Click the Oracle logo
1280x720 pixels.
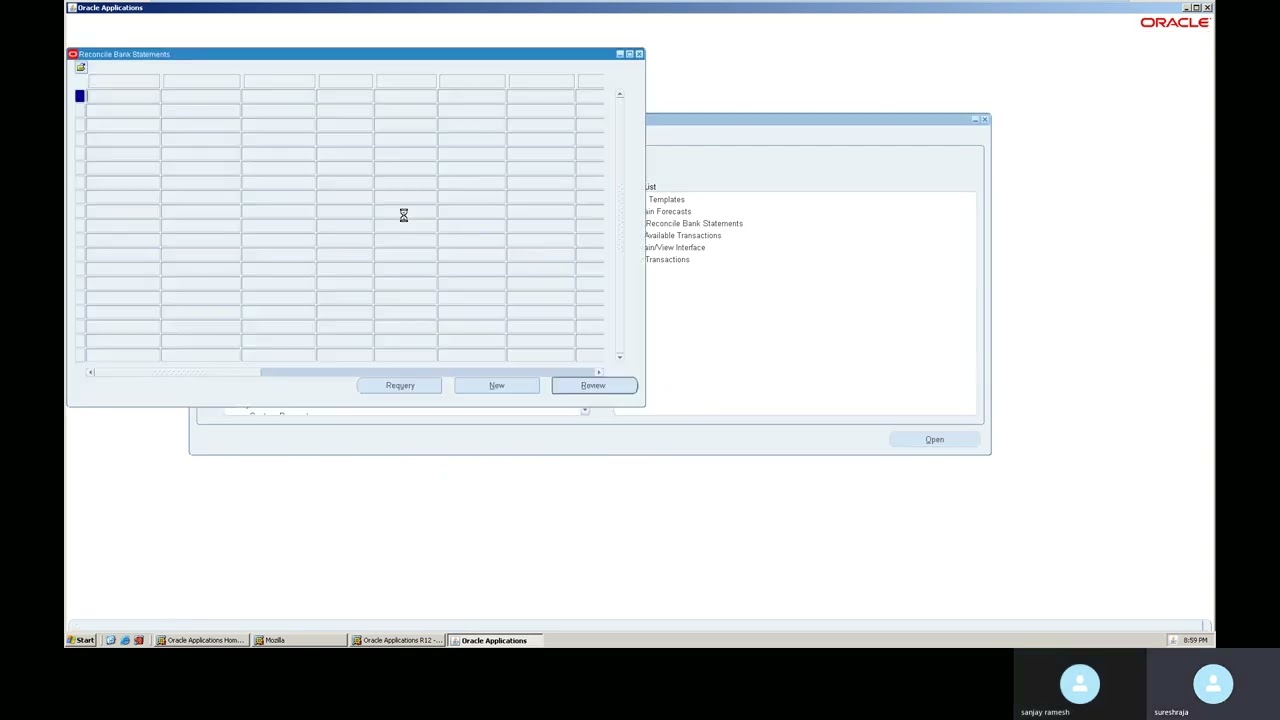click(1175, 22)
